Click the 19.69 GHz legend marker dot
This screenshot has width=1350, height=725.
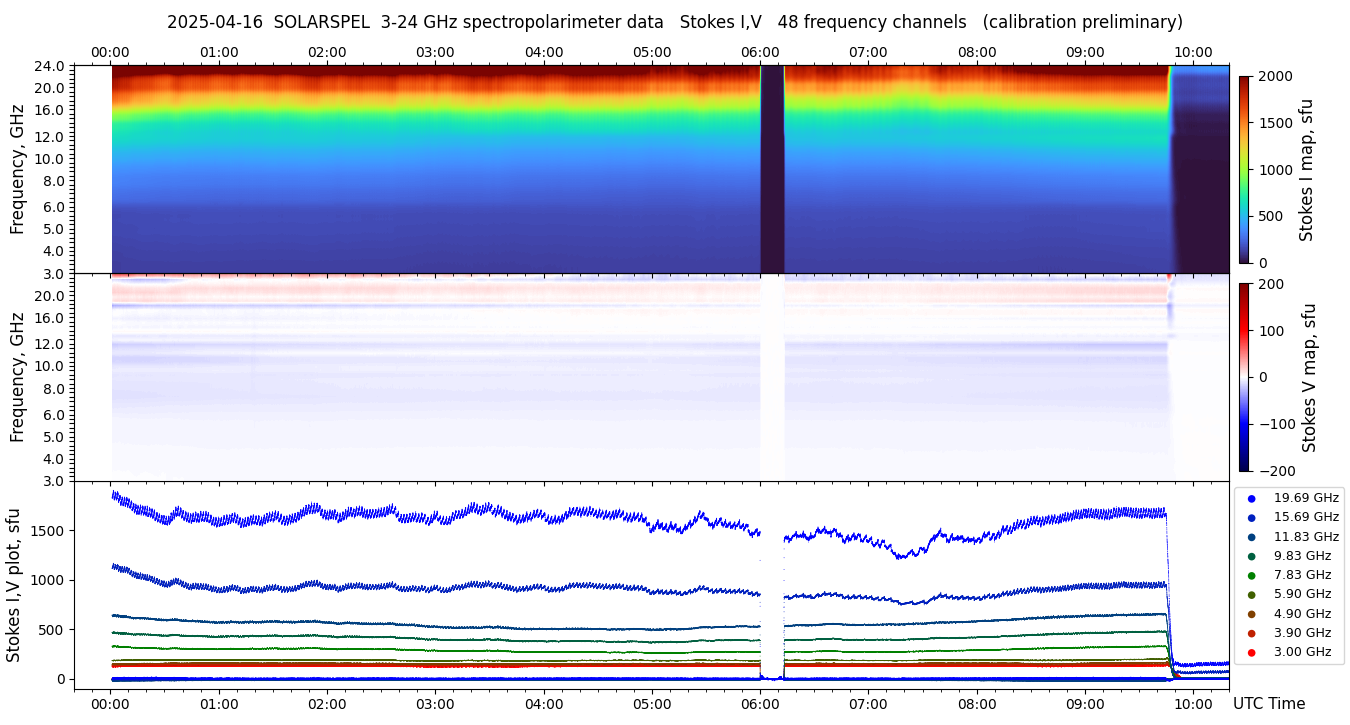[1251, 498]
